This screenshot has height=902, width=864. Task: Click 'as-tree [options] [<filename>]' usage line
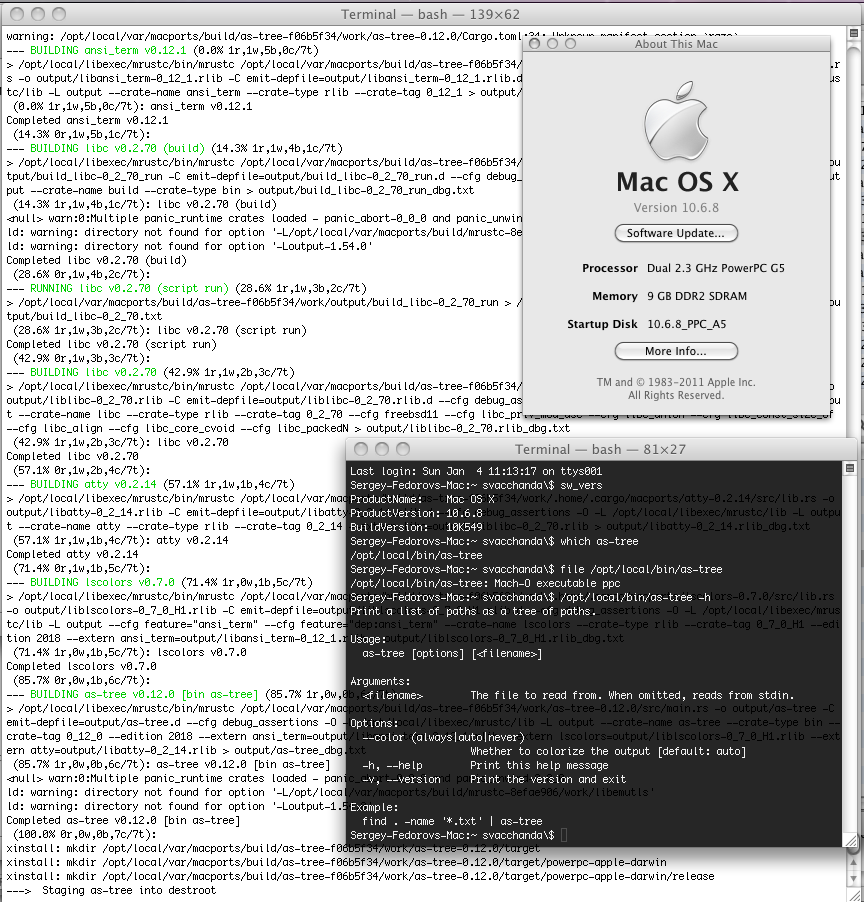(x=452, y=653)
